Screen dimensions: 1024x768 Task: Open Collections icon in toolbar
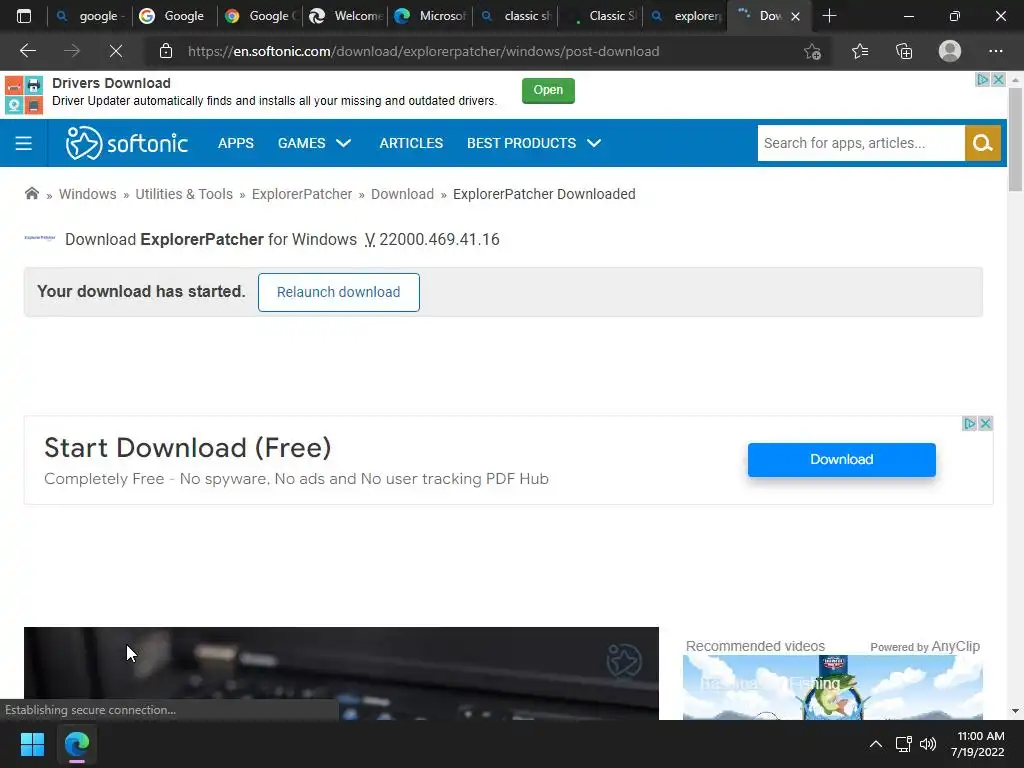[x=904, y=51]
